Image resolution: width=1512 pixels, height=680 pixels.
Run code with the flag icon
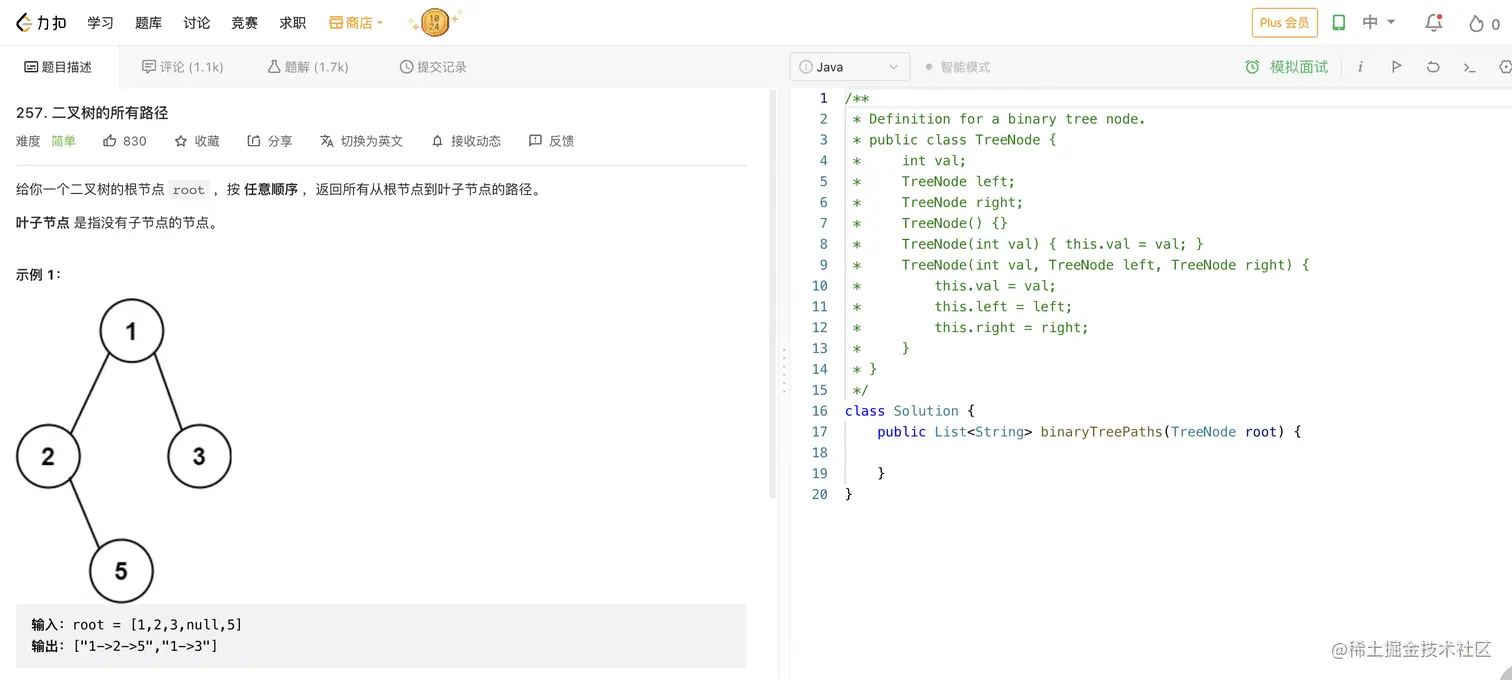1396,67
